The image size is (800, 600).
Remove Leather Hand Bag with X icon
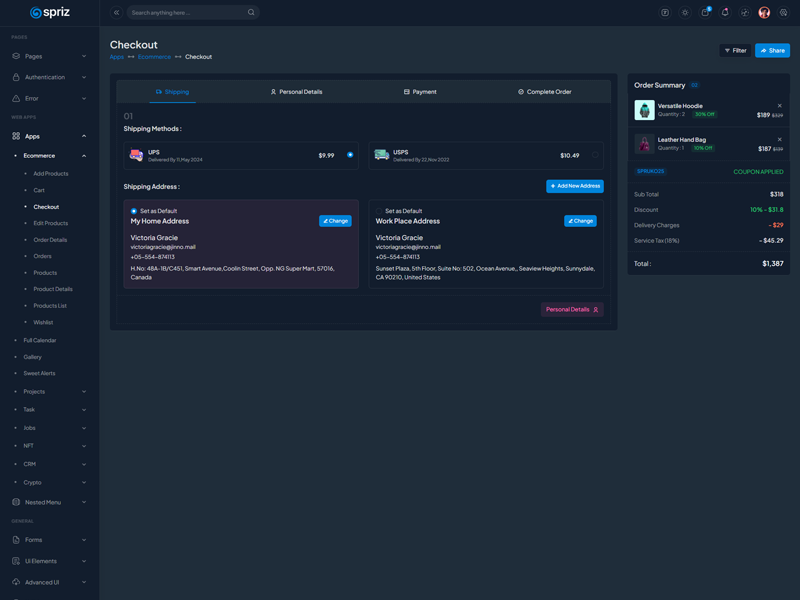pyautogui.click(x=780, y=140)
